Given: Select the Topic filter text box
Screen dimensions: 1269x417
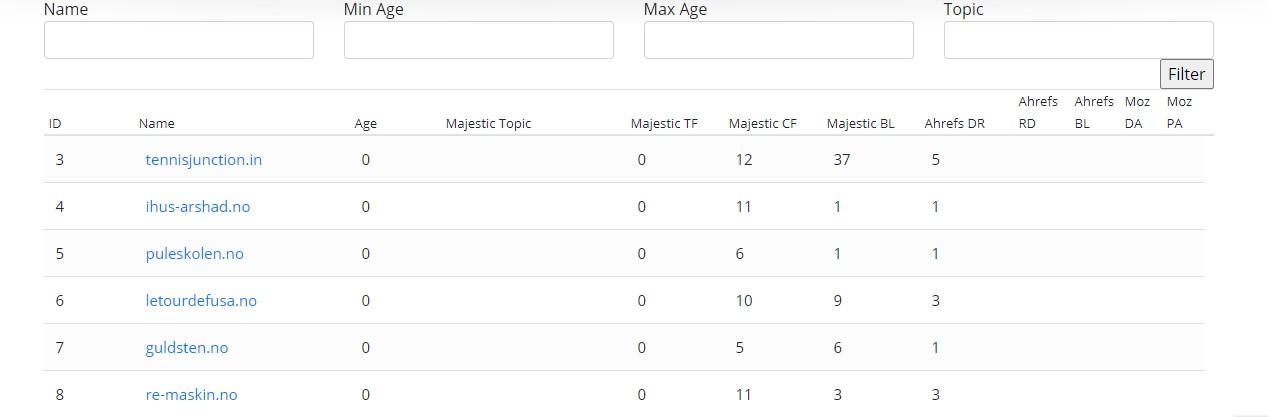Looking at the screenshot, I should tap(1078, 40).
